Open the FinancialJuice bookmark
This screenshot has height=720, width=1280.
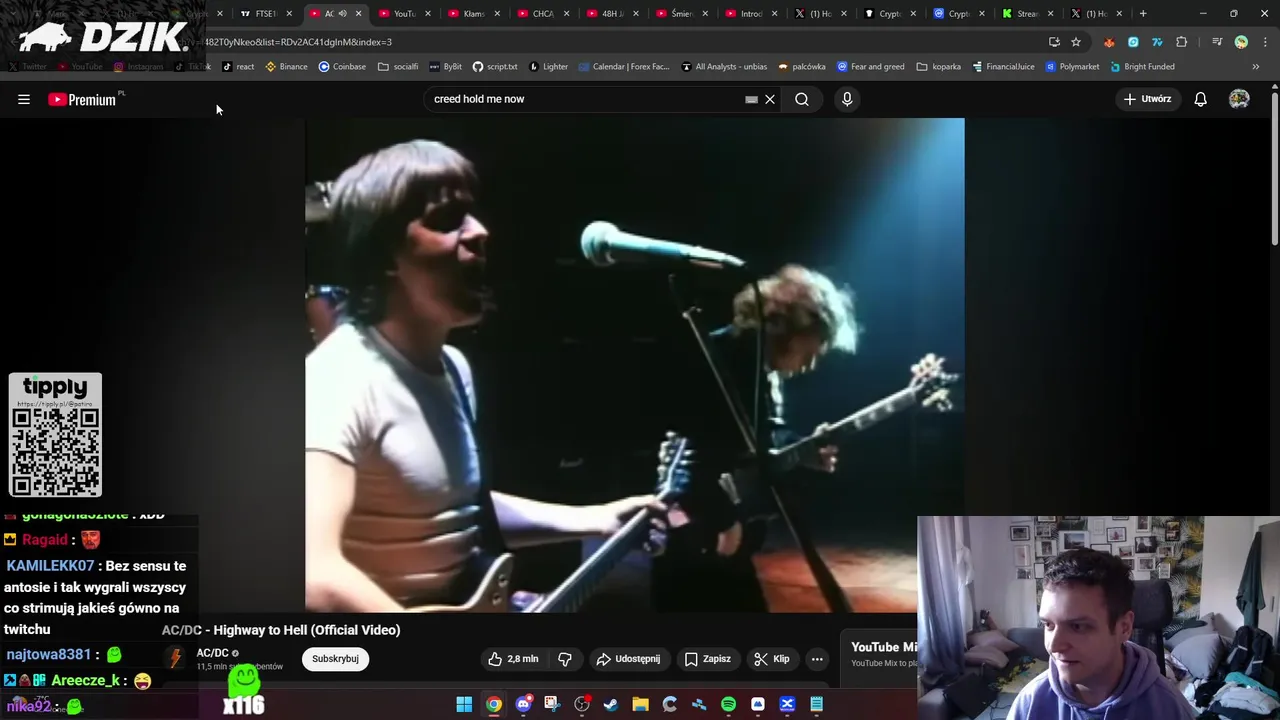(x=1003, y=67)
